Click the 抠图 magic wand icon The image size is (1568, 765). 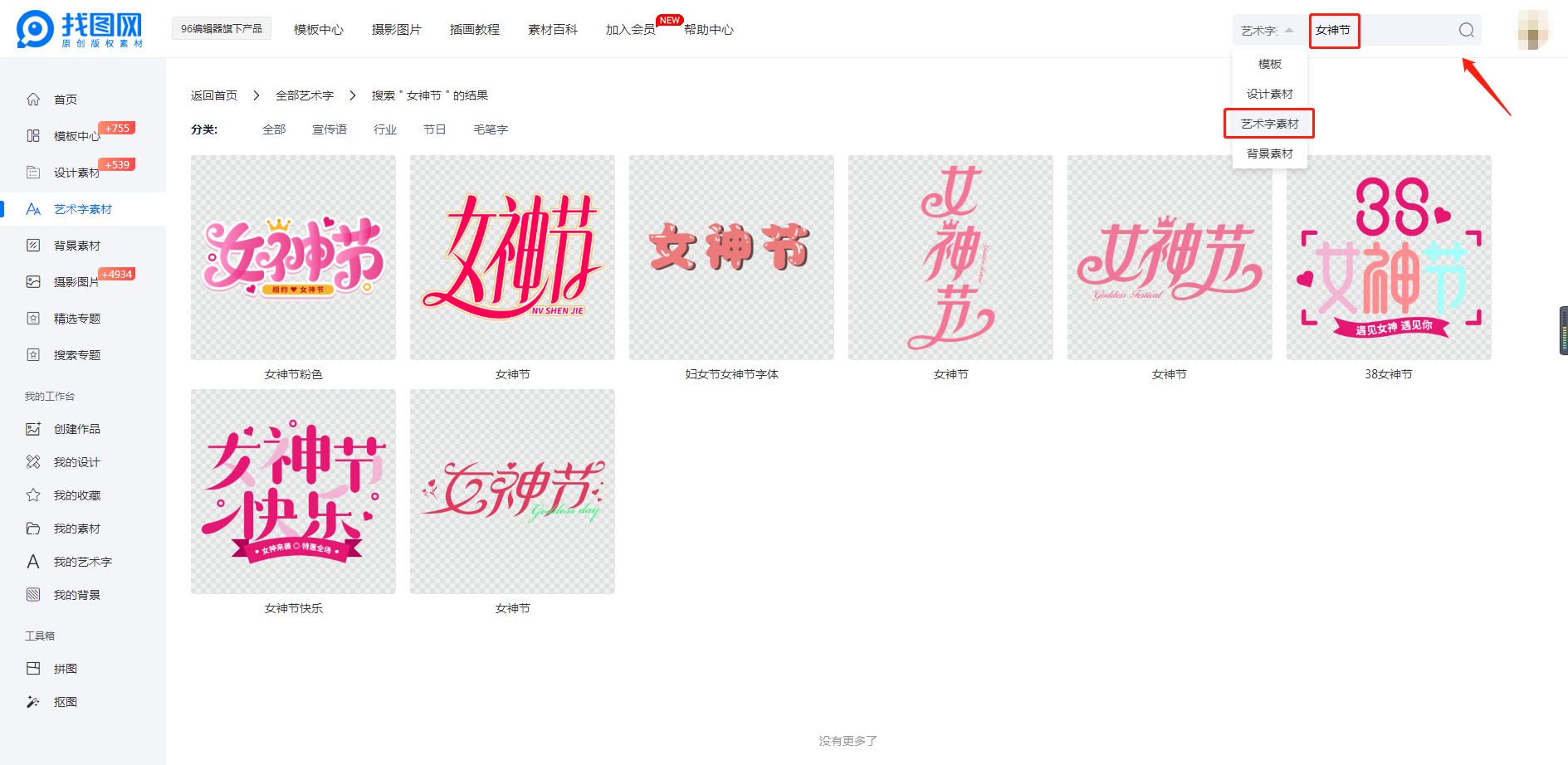pos(33,702)
